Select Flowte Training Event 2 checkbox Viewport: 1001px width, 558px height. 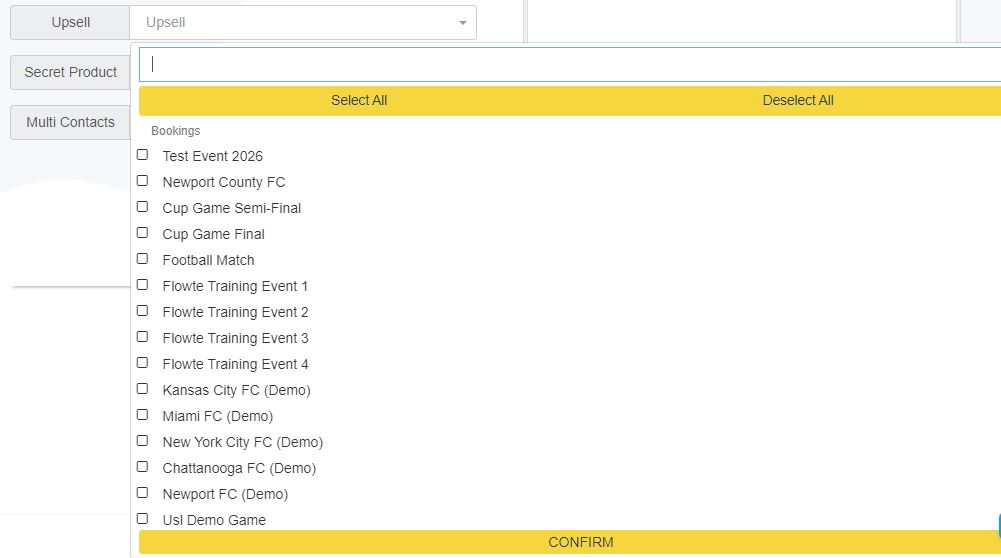point(142,311)
